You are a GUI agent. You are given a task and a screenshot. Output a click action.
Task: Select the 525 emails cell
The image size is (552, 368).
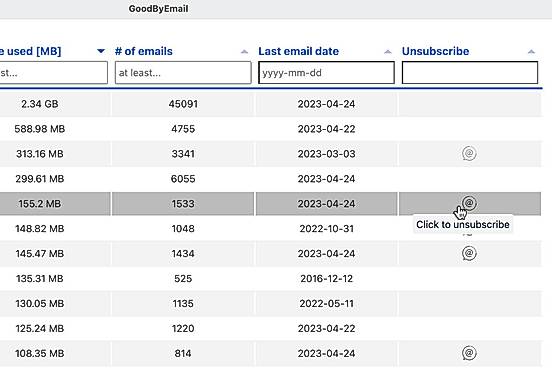183,279
